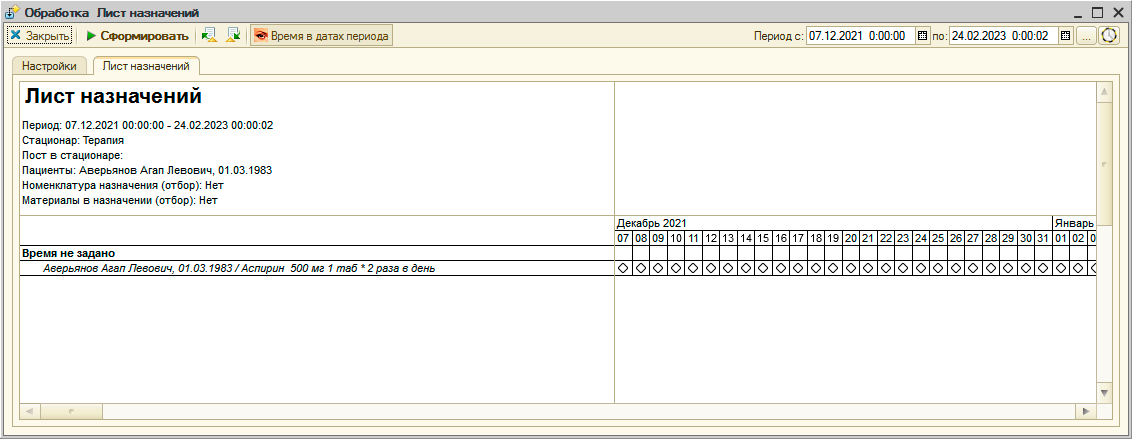The width and height of the screenshot is (1132, 439).
Task: Open calendar picker for the period start date
Action: (x=922, y=36)
